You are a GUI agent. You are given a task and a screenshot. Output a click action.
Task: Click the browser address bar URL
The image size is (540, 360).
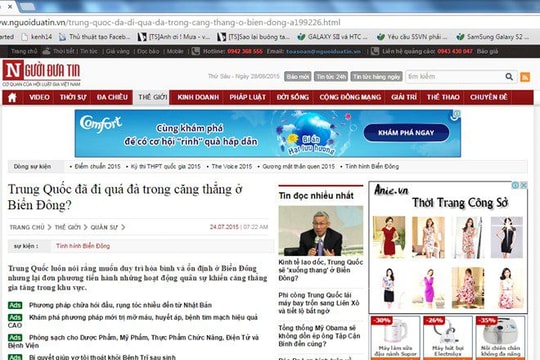coord(170,23)
